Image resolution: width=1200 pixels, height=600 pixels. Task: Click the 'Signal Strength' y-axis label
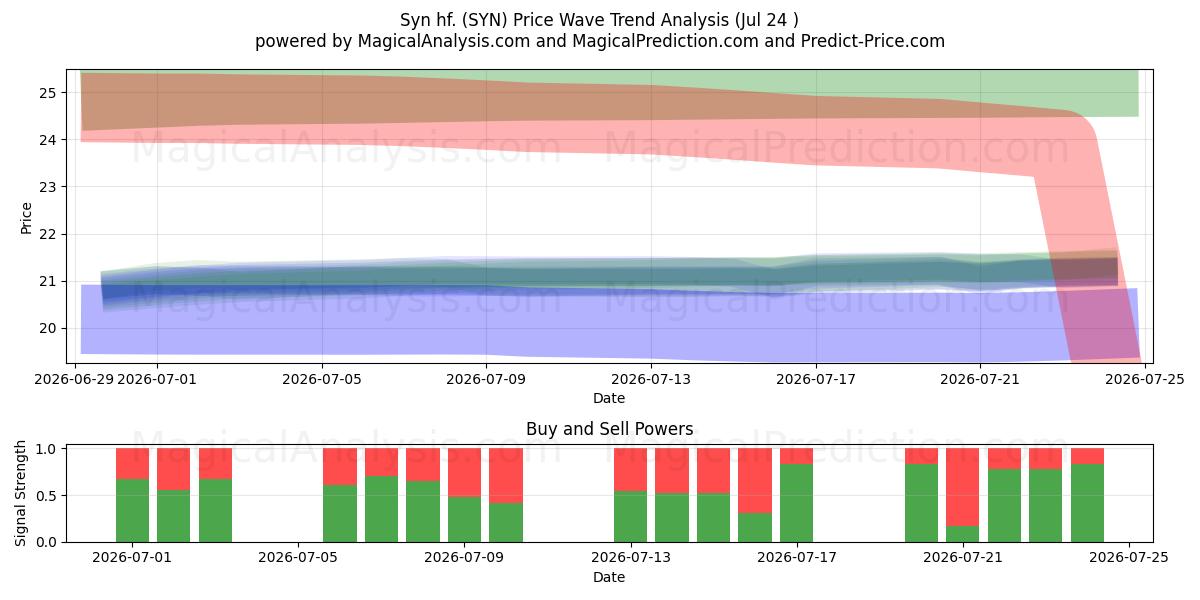pyautogui.click(x=22, y=494)
